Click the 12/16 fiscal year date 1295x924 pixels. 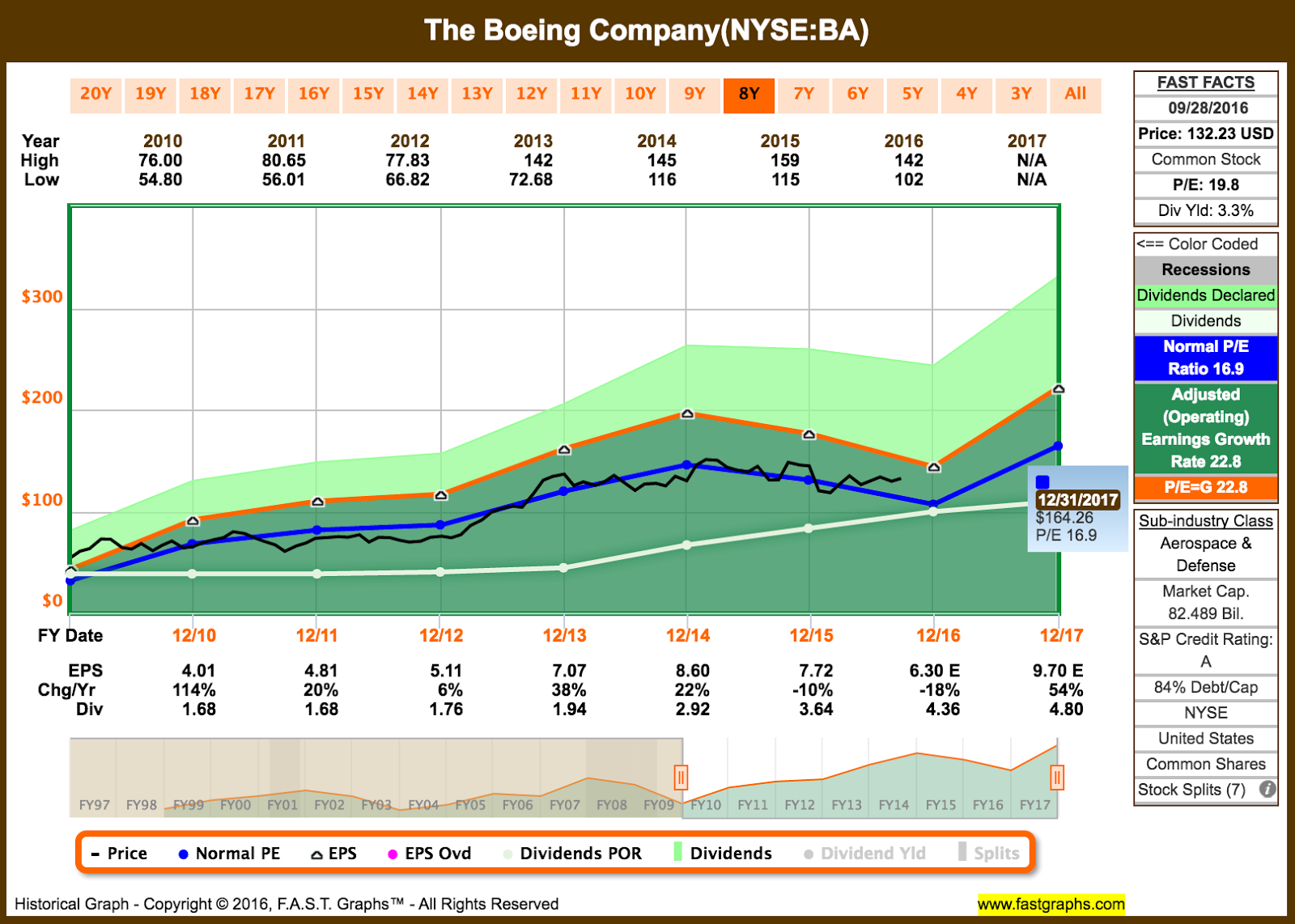point(938,635)
